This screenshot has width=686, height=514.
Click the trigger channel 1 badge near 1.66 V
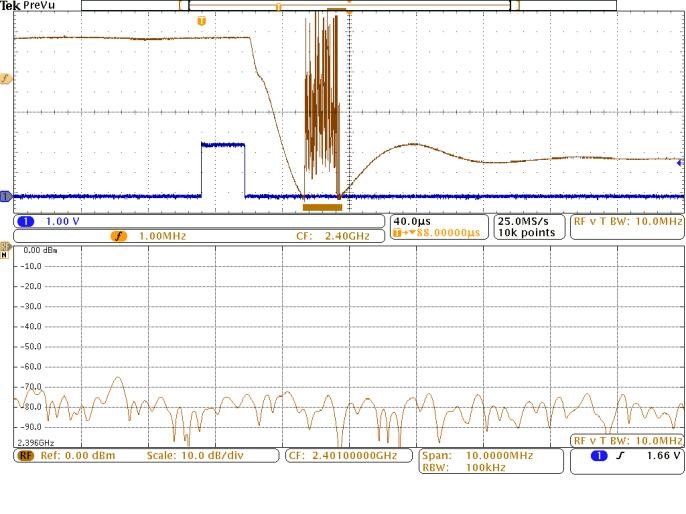coord(599,456)
